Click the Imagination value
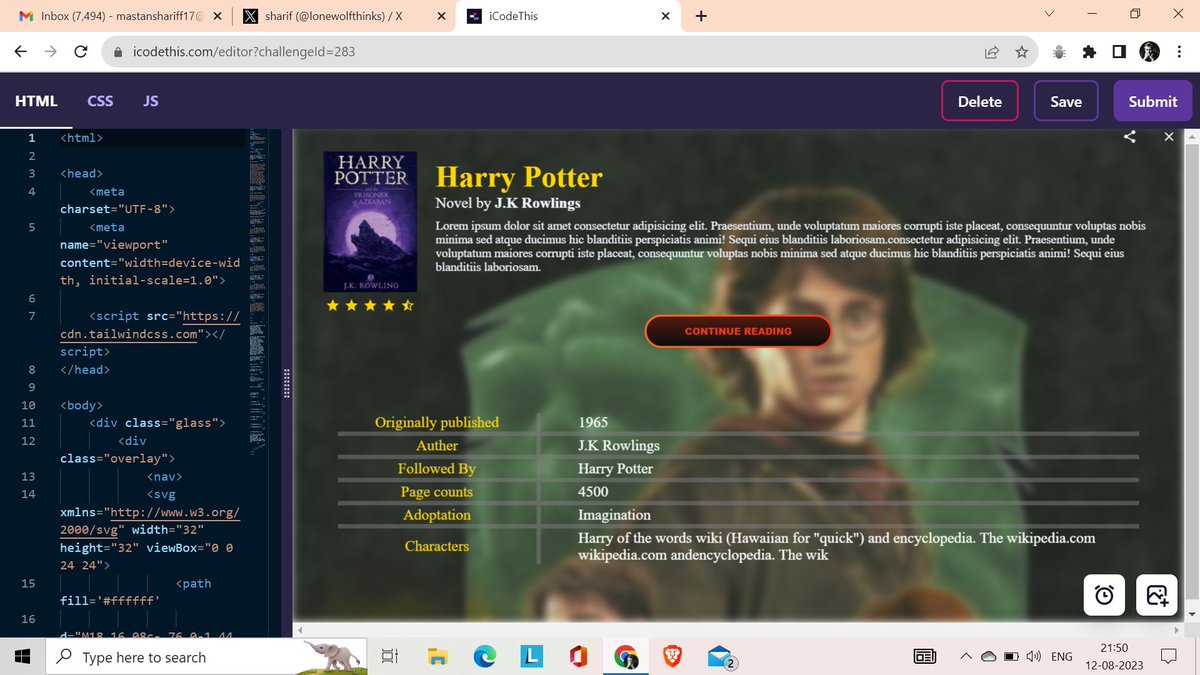1200x675 pixels. pyautogui.click(x=614, y=515)
